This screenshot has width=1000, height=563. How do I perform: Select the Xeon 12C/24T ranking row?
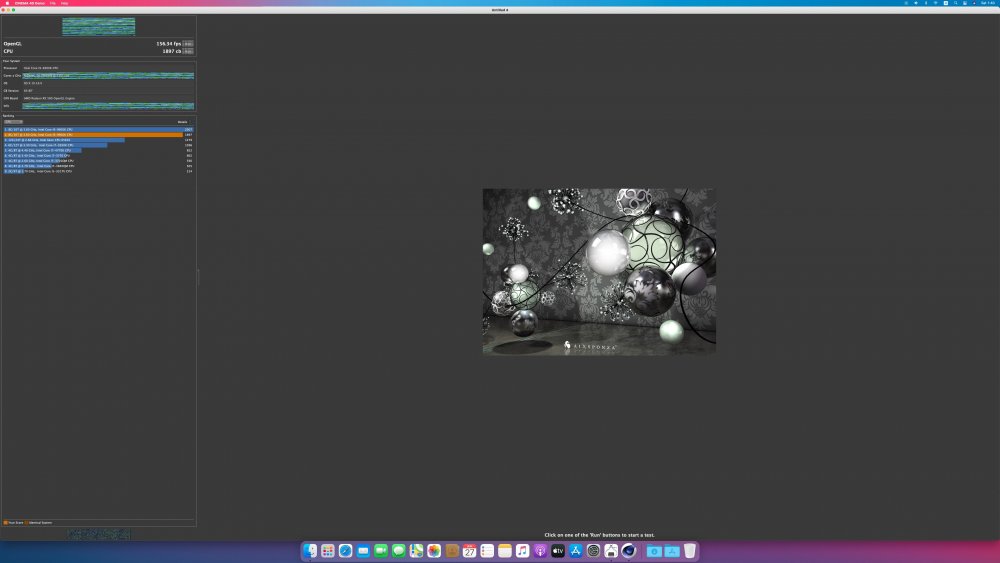98,140
